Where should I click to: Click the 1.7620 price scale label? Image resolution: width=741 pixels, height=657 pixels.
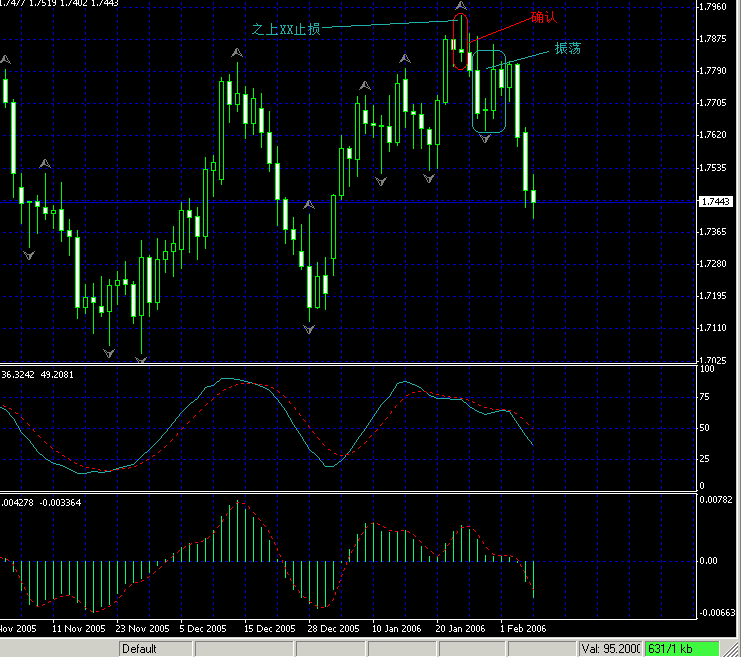tap(712, 135)
